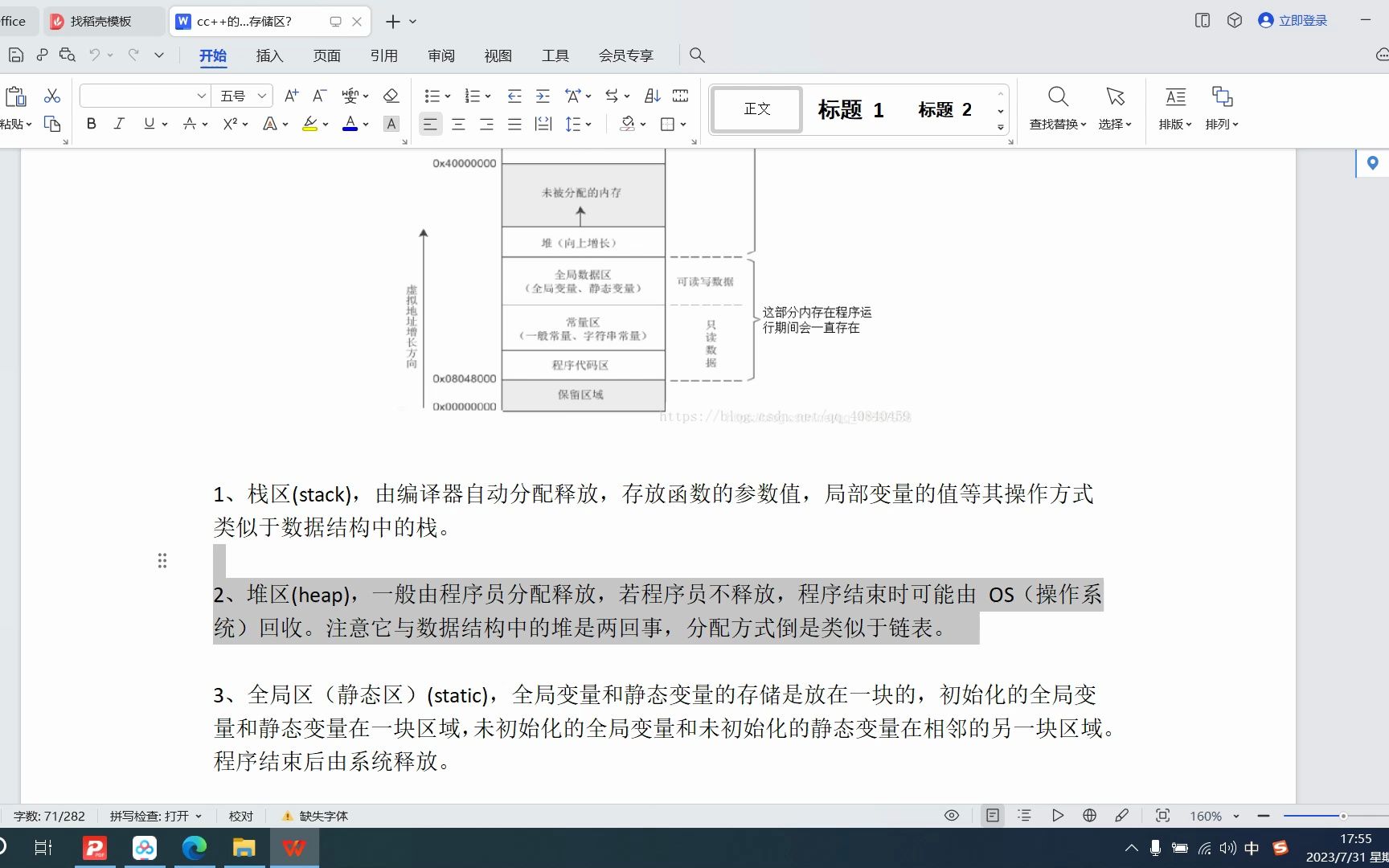Click the Format Painter icon

pyautogui.click(x=52, y=124)
